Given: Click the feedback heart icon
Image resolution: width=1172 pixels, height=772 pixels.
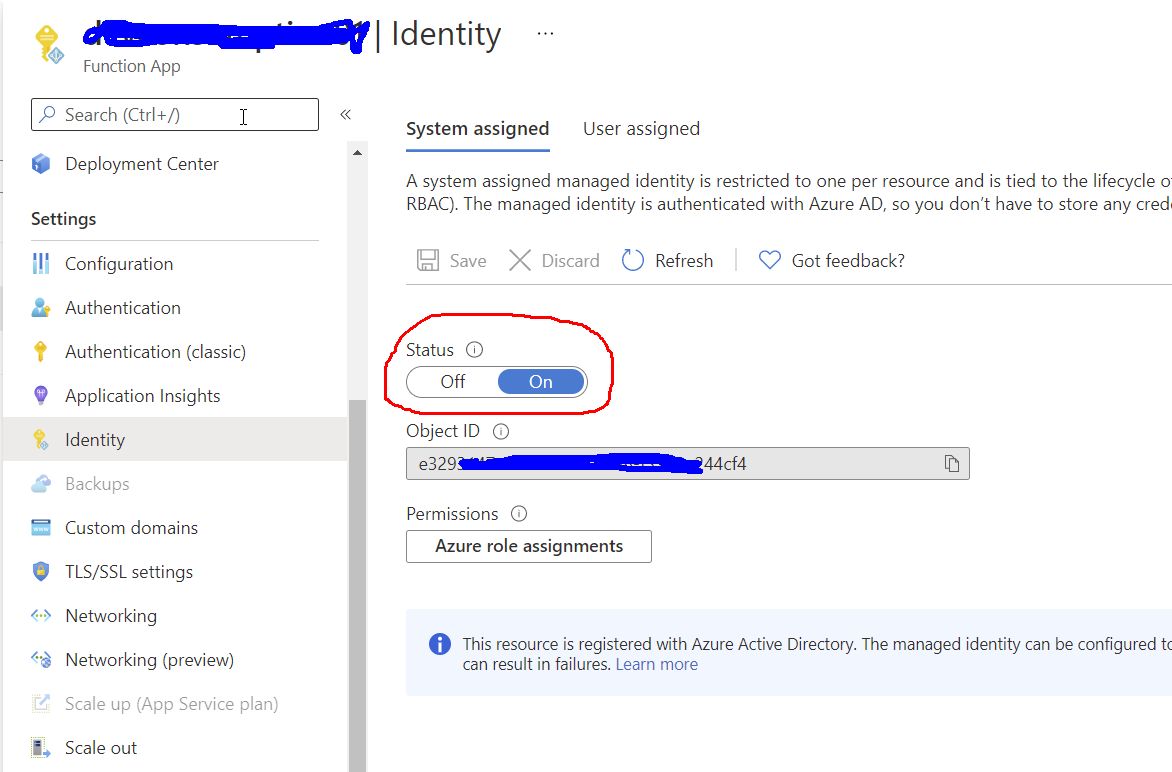Looking at the screenshot, I should 770,260.
